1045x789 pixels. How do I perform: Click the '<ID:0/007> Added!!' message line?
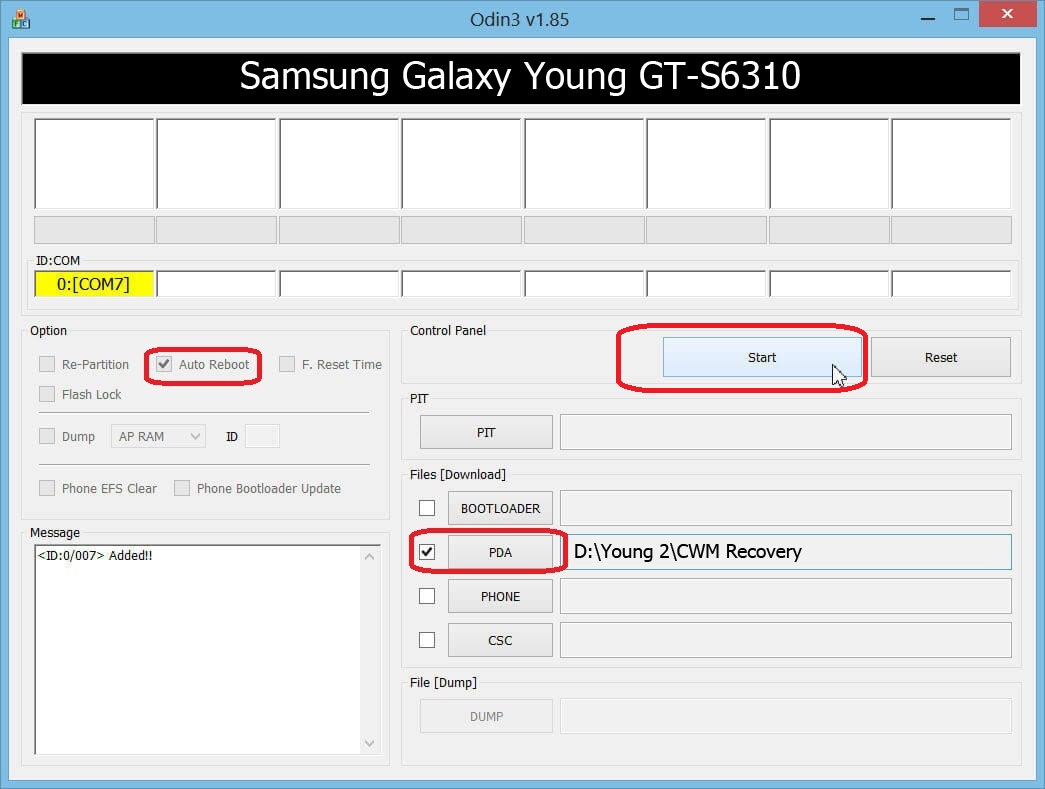point(95,555)
